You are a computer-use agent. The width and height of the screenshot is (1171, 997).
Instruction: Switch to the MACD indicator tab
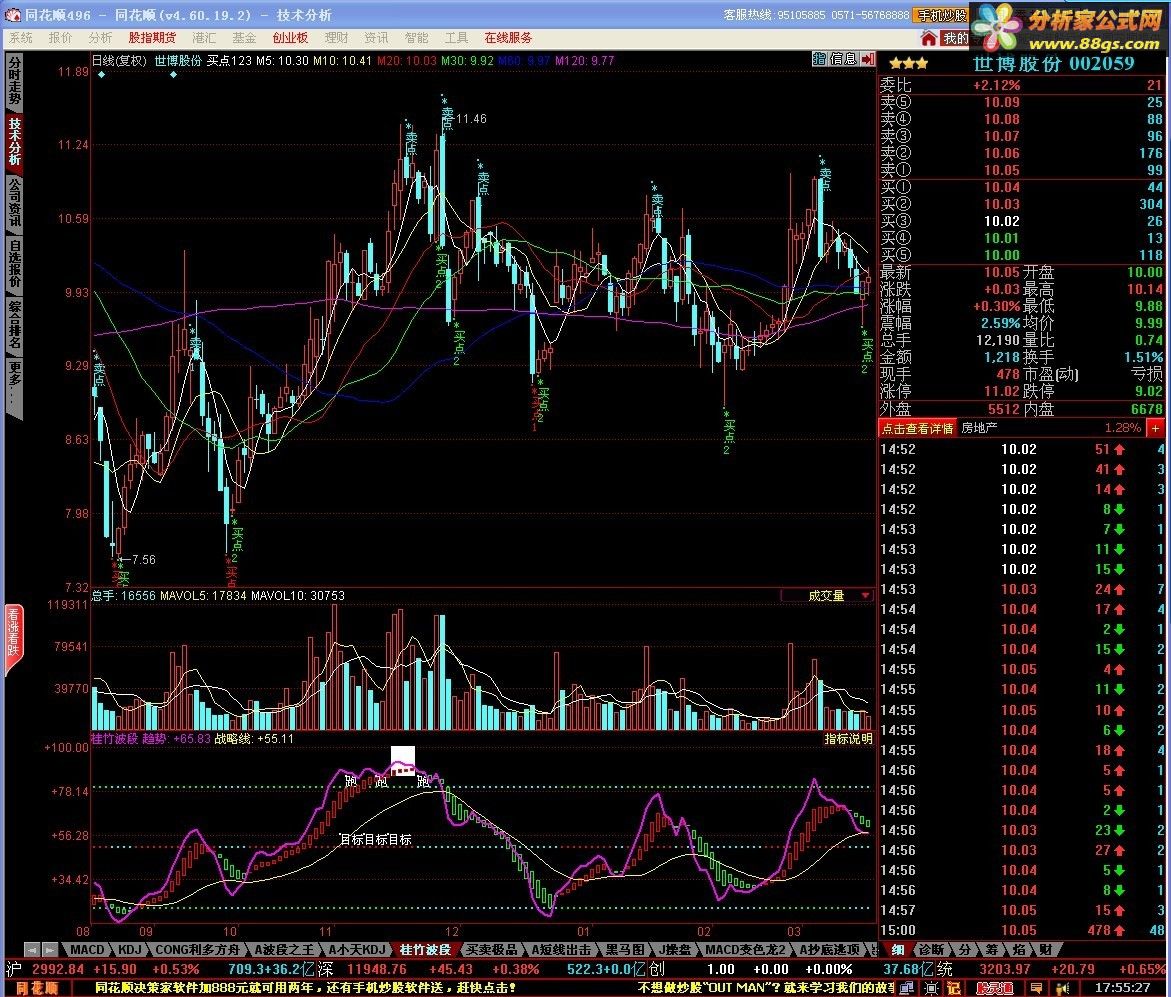87,949
